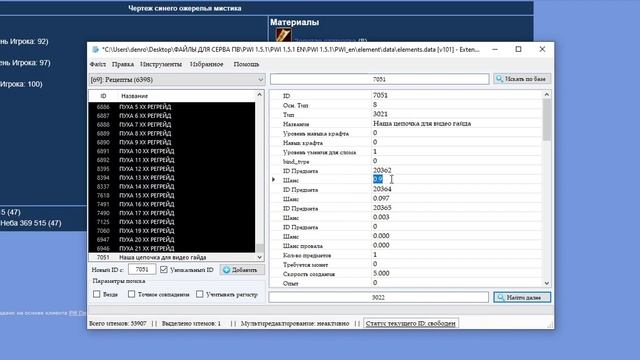Click Всего итемов: 33907 in status bar
The width and height of the screenshot is (640, 360).
(x=118, y=323)
